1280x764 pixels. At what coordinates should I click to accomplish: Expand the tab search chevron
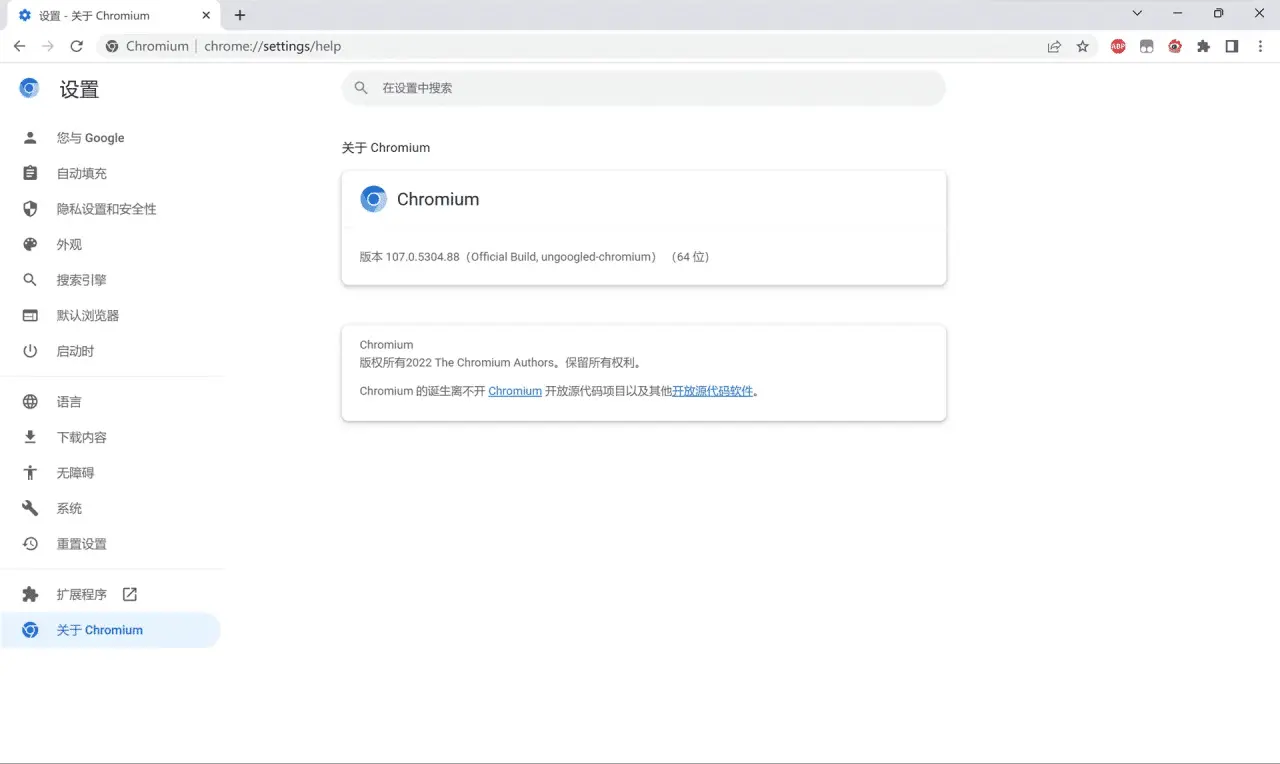tap(1137, 14)
